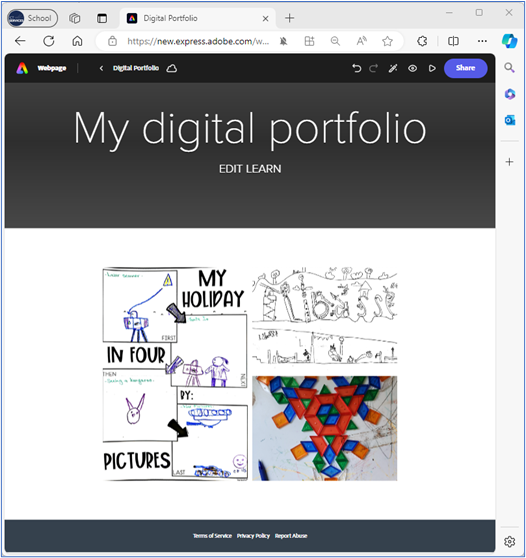Redo the last undone edit

pos(373,68)
